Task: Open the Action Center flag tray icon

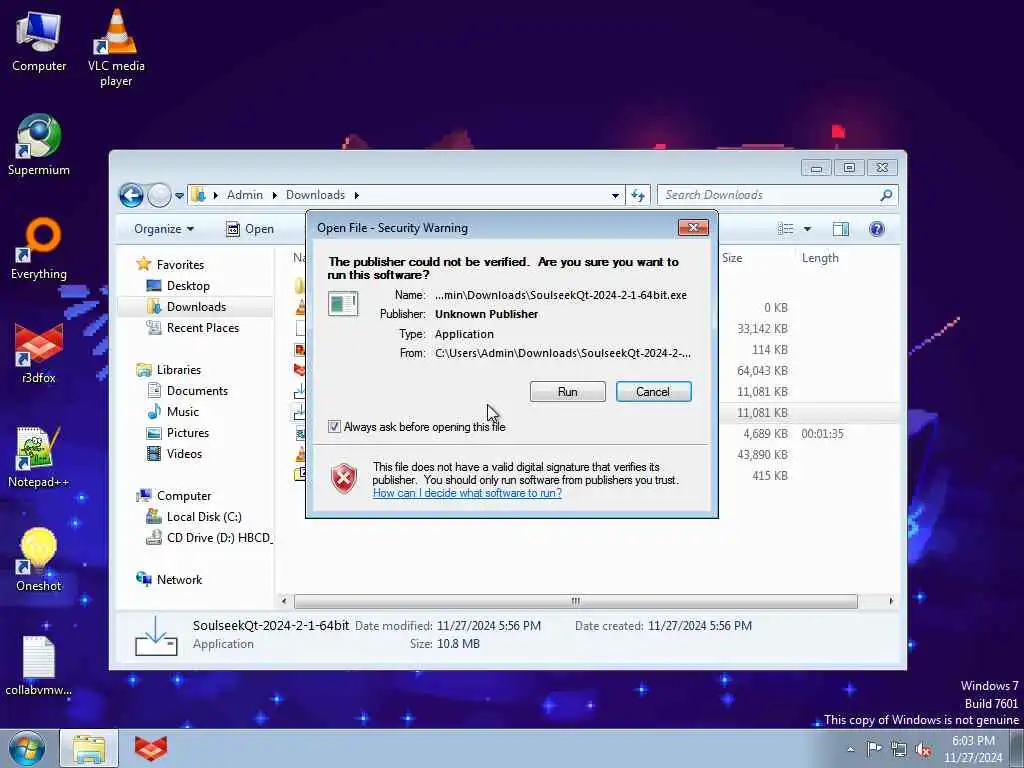Action: coord(874,748)
